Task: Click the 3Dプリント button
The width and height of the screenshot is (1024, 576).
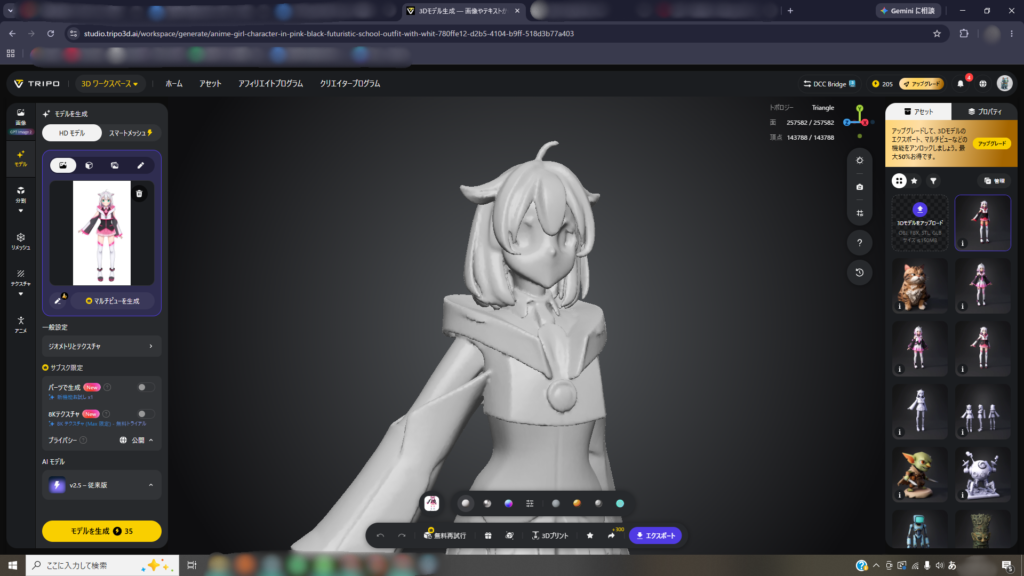Action: tap(550, 536)
